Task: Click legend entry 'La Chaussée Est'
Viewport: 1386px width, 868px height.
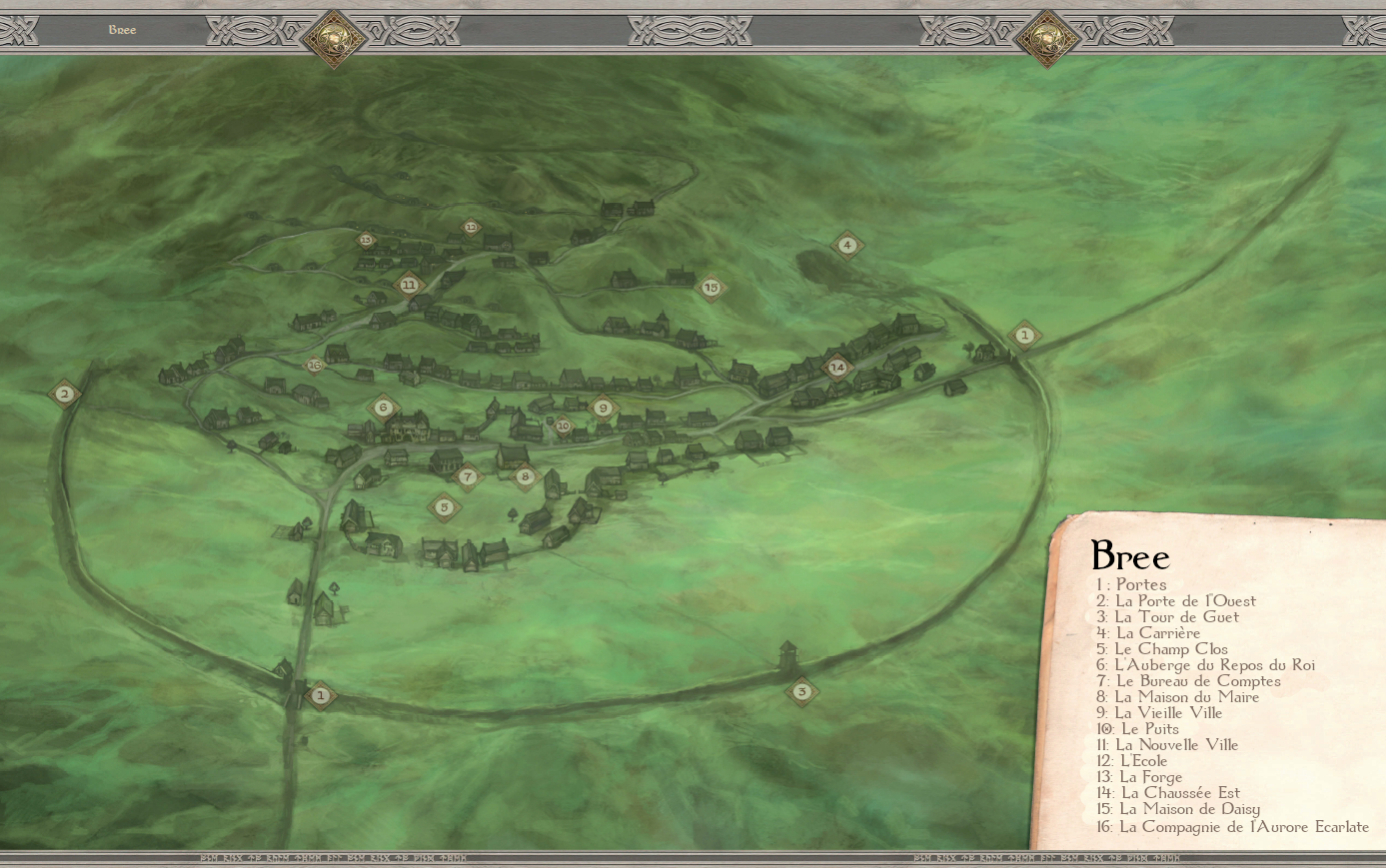Action: 1168,792
